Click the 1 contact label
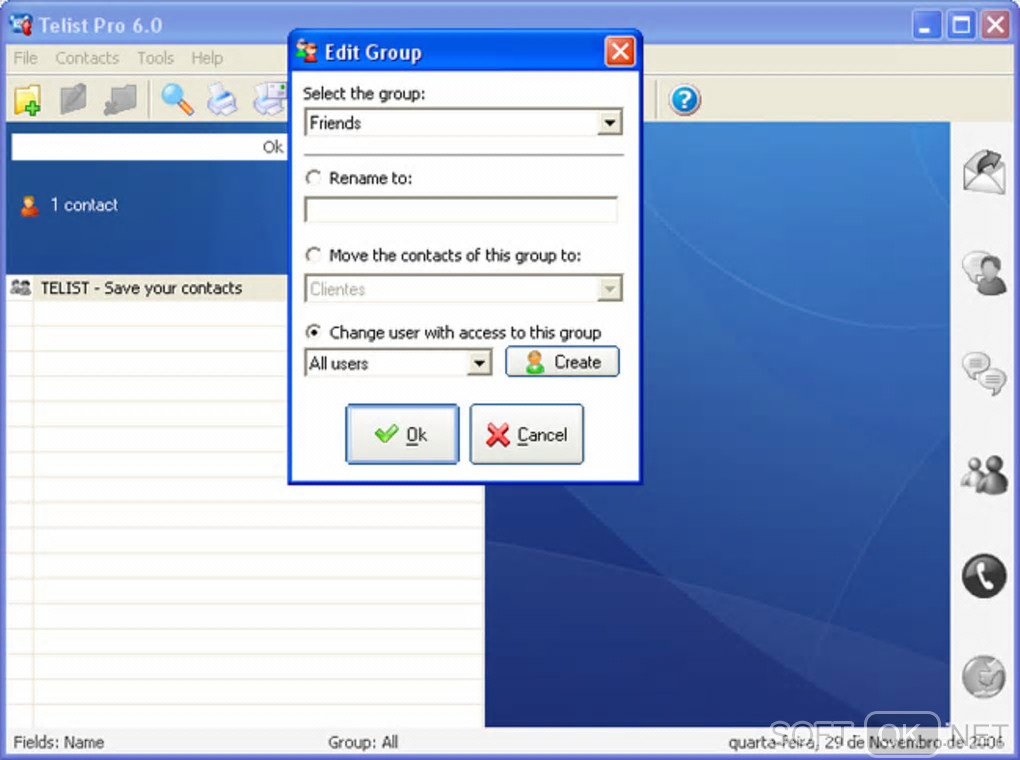 click(84, 205)
